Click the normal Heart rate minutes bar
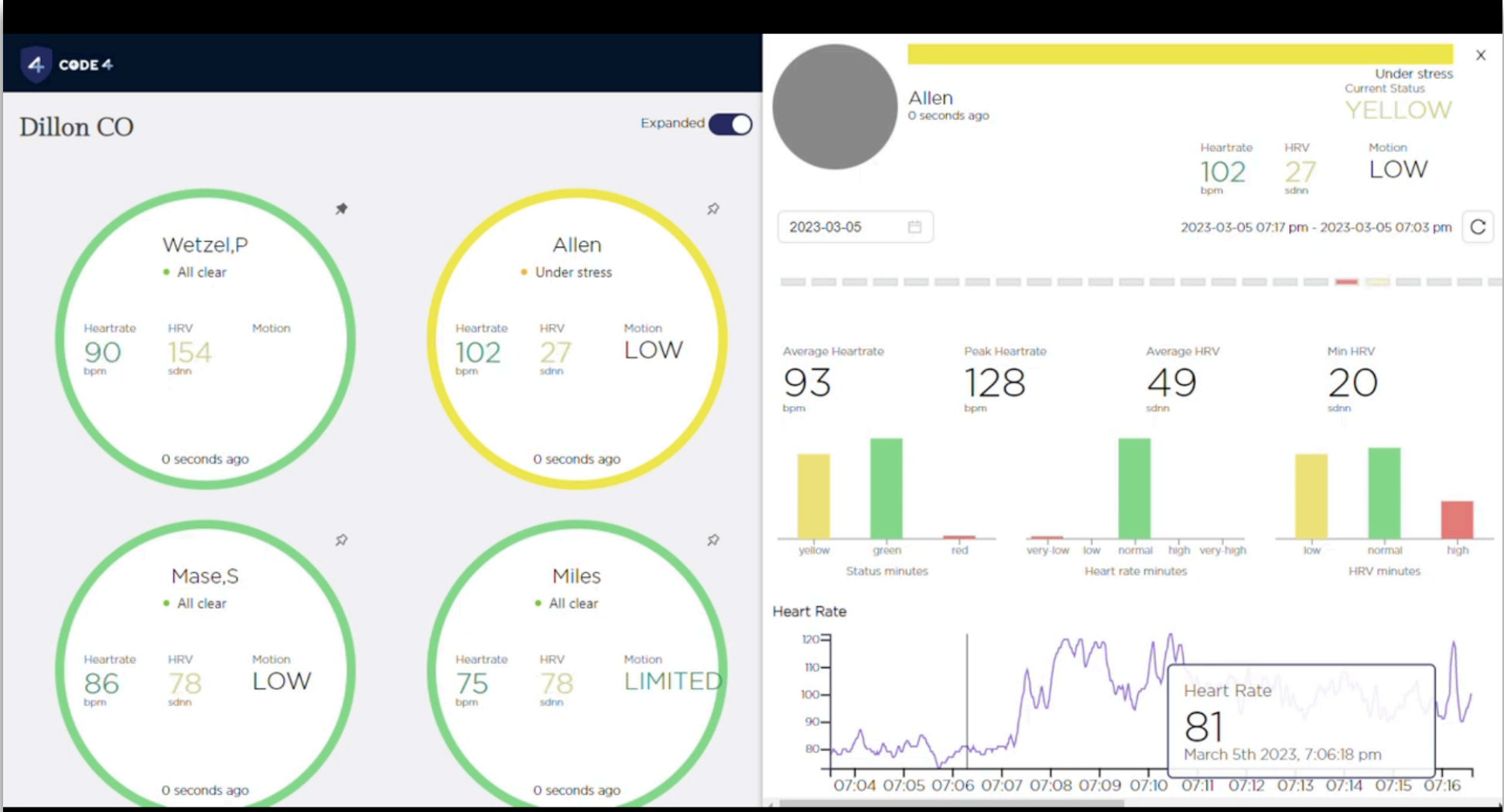 point(1134,488)
